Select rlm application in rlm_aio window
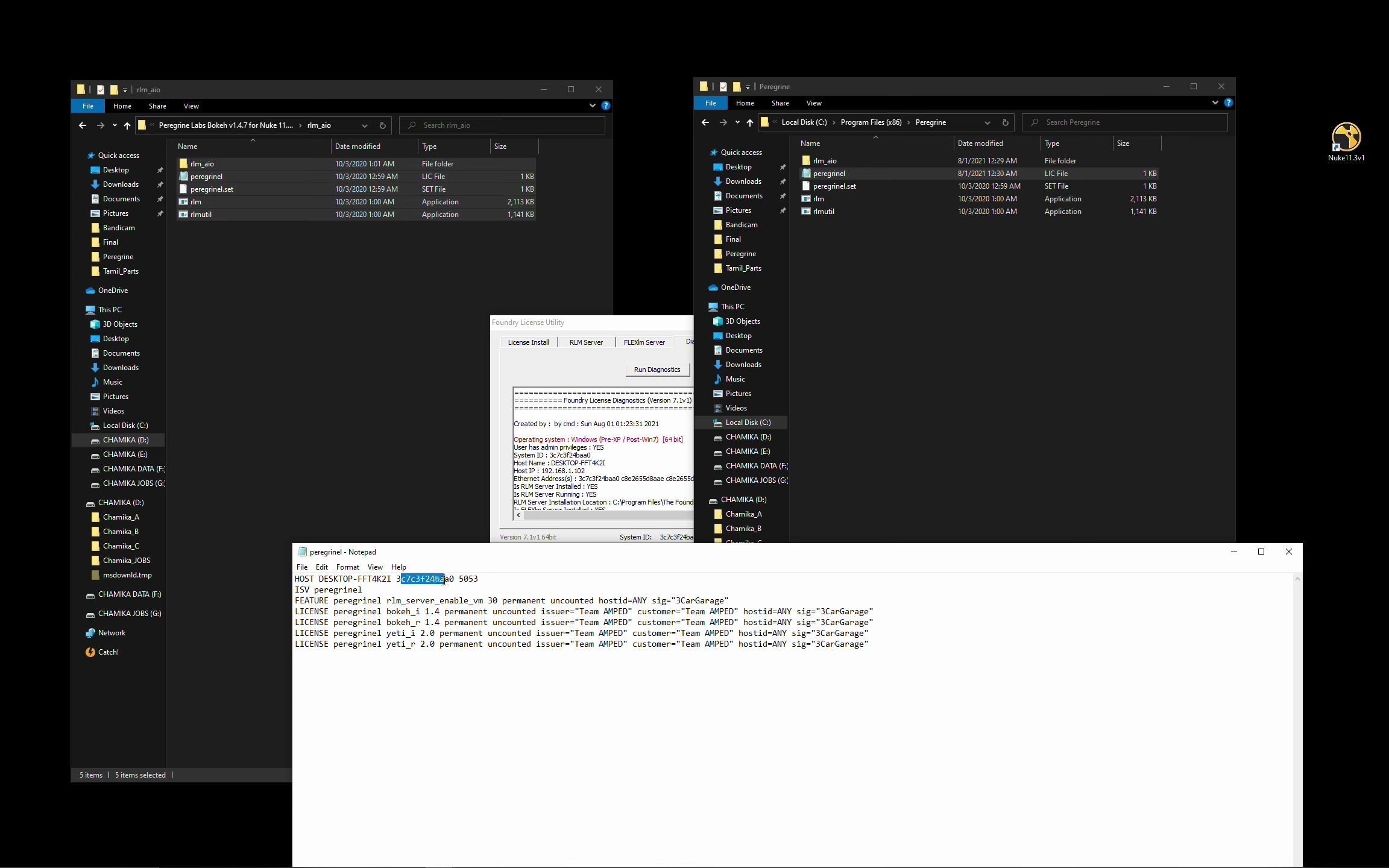 coord(356,202)
